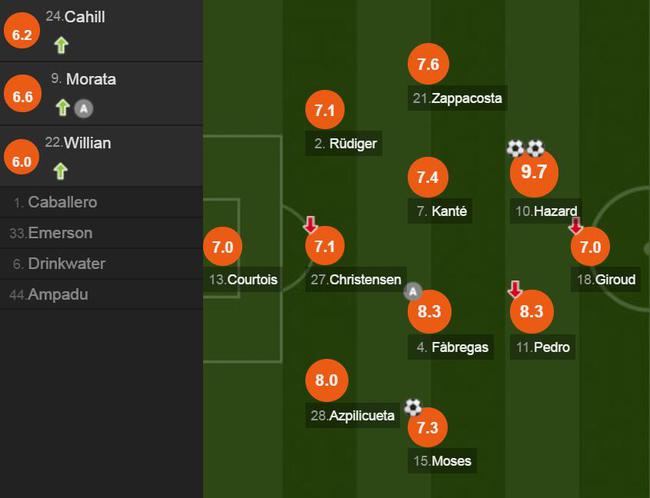The height and width of the screenshot is (498, 650).
Task: Select Emerson in the substitutes list
Action: [101, 233]
